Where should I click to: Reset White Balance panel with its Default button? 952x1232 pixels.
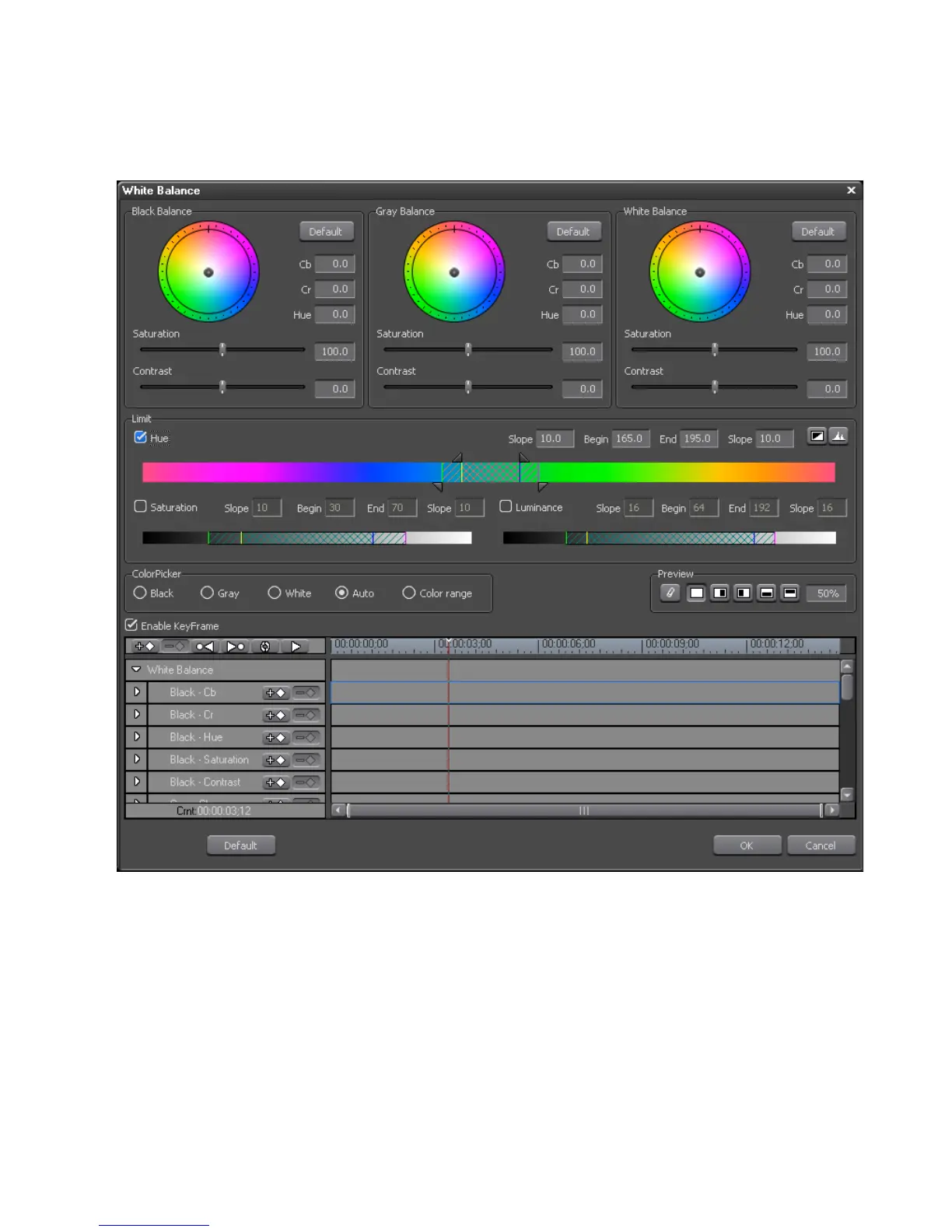pyautogui.click(x=818, y=232)
